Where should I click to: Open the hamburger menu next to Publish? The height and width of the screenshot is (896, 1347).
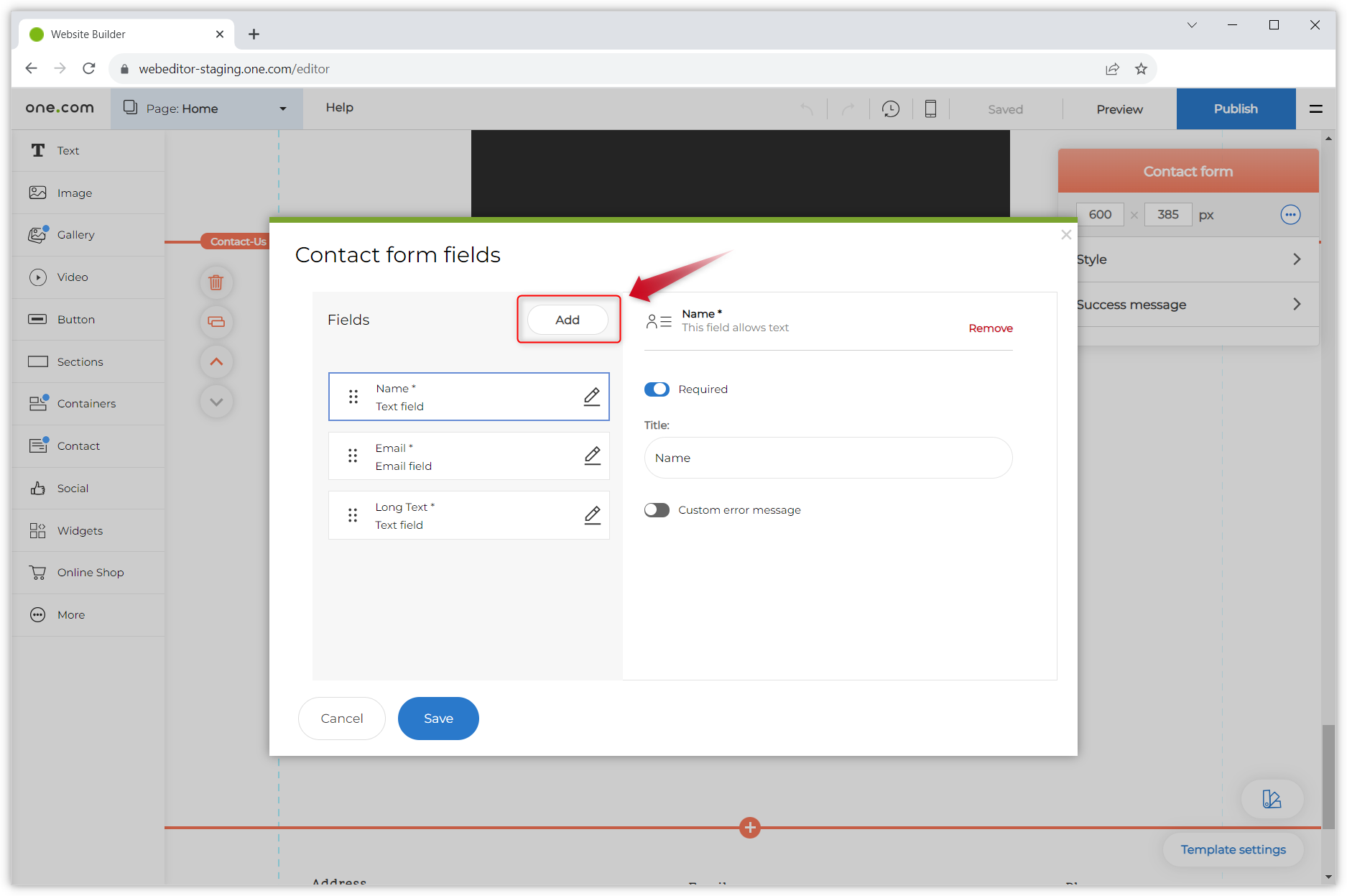[1316, 109]
